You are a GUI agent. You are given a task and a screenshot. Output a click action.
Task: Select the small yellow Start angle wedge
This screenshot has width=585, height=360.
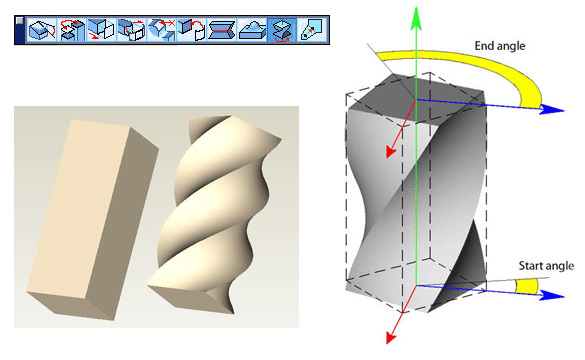click(526, 287)
